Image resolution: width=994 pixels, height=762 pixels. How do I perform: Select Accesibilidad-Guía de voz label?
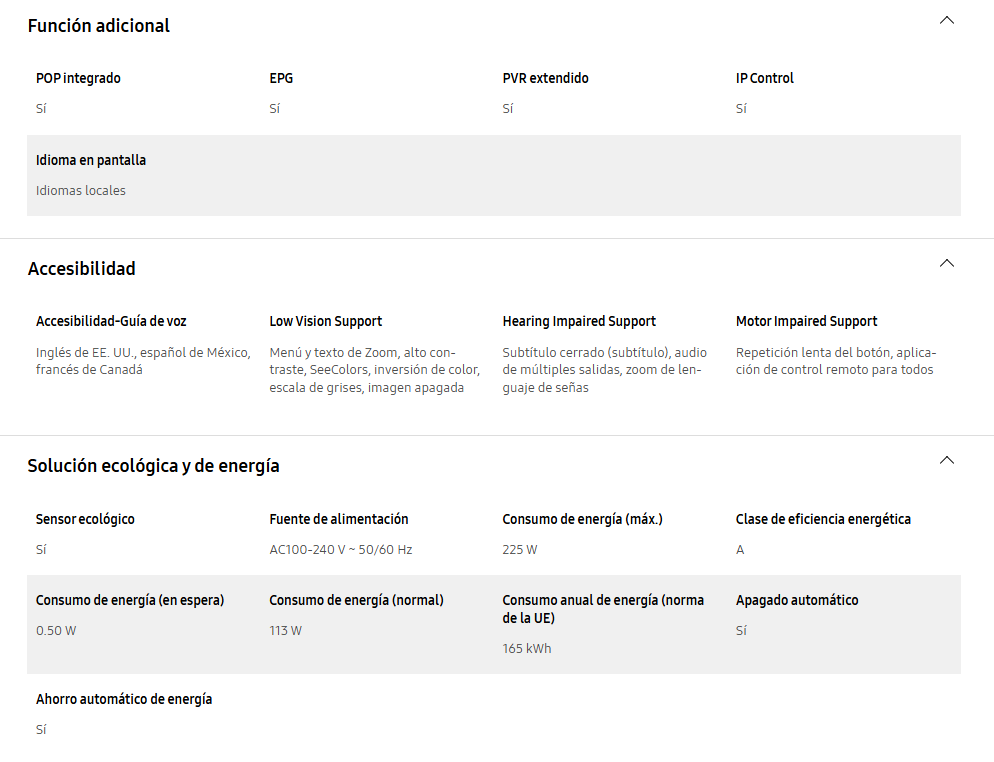pyautogui.click(x=111, y=321)
